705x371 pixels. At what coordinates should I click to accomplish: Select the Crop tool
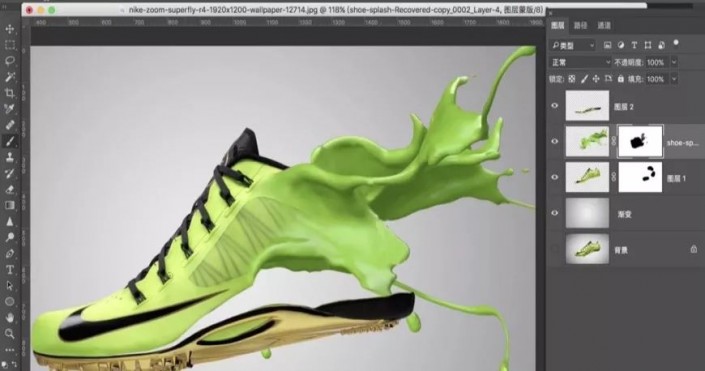point(9,93)
